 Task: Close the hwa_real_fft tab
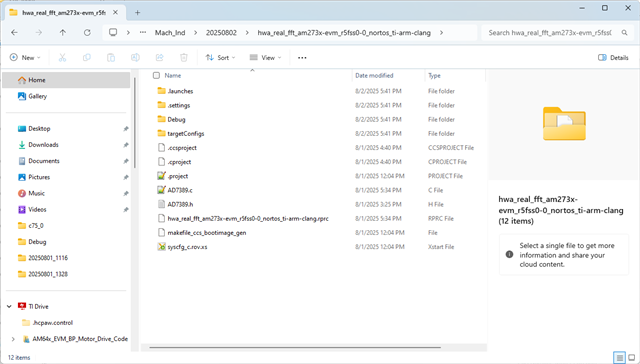click(x=116, y=13)
